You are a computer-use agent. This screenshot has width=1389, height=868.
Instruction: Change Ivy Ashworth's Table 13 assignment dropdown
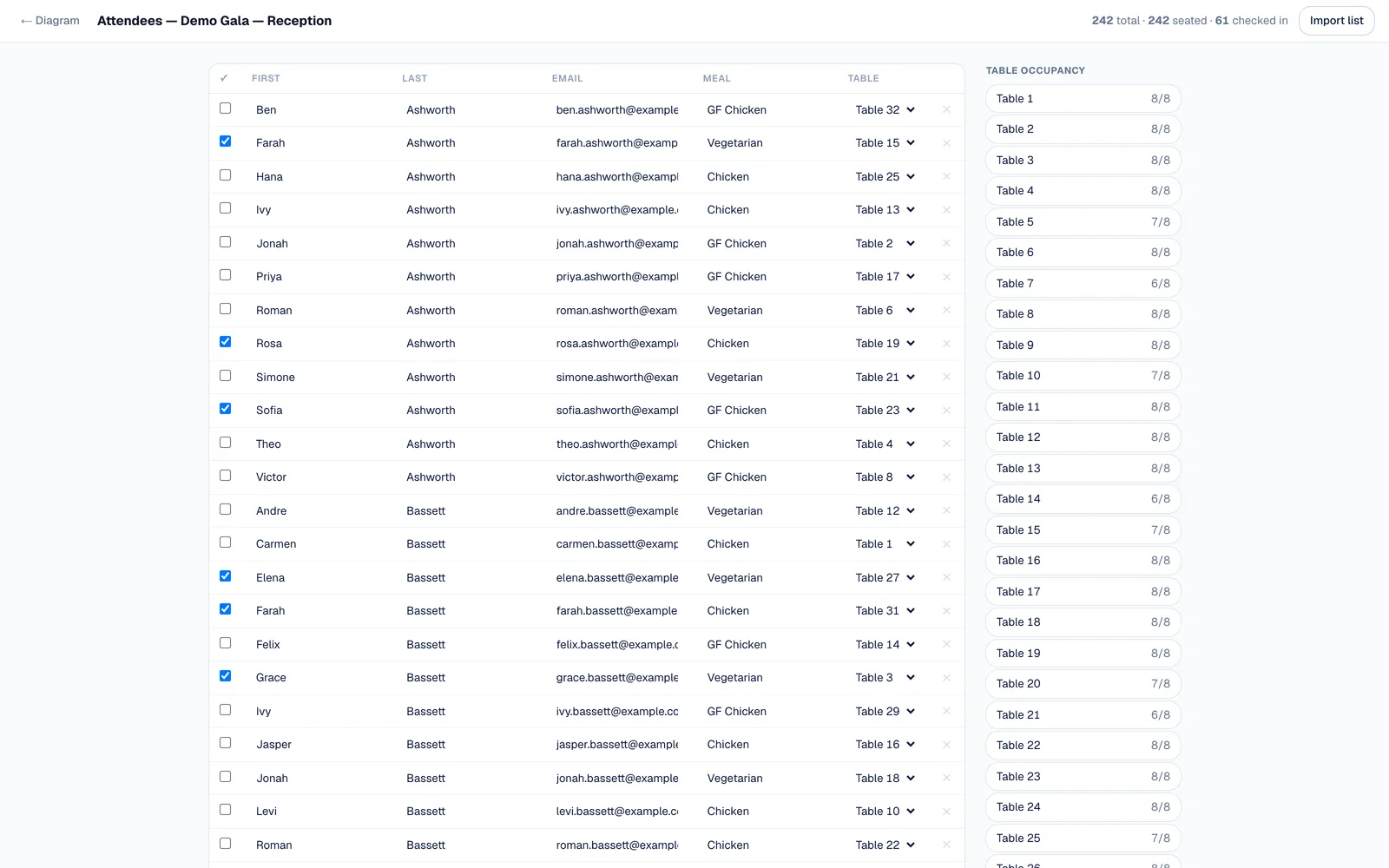coord(885,210)
